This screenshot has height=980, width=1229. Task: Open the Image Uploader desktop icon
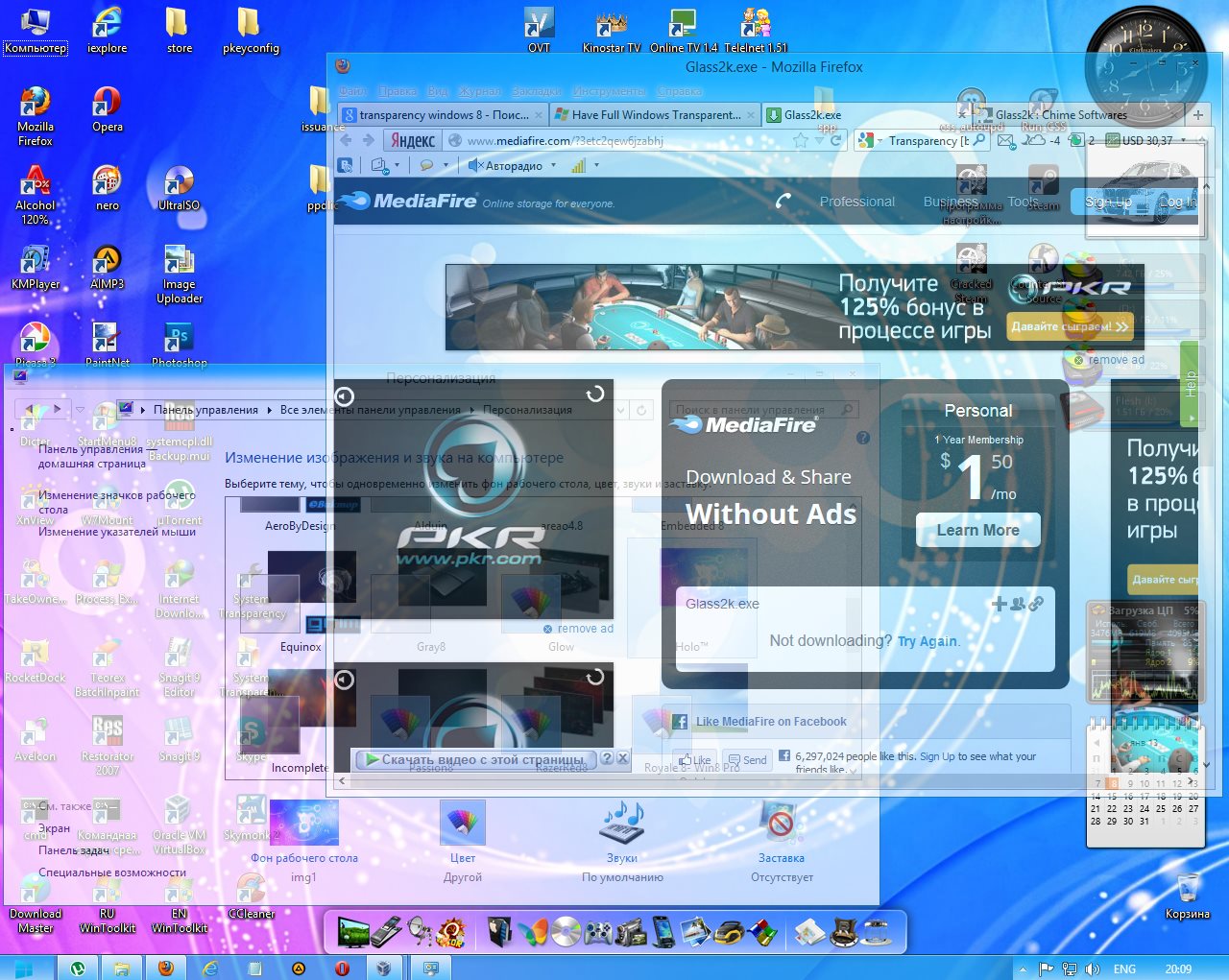point(179,274)
